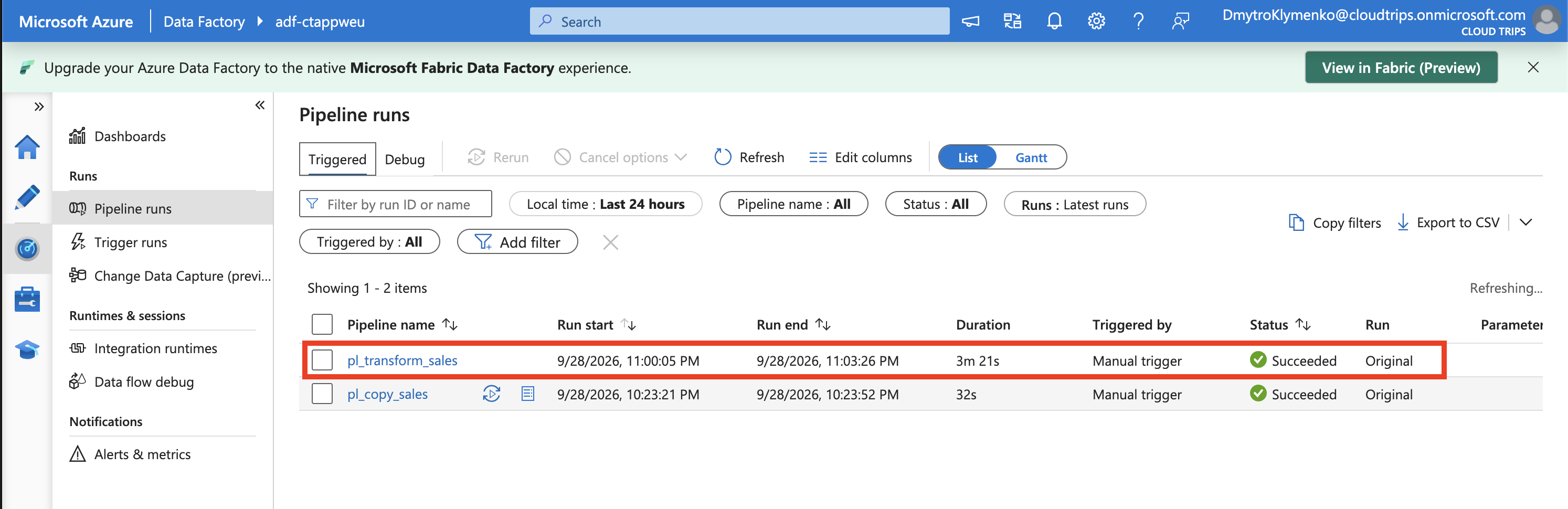Open the notifications bell

1054,22
